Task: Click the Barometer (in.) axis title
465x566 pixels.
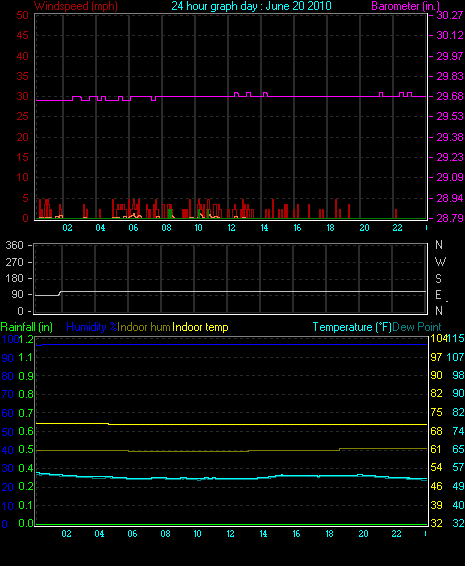Action: pos(406,6)
